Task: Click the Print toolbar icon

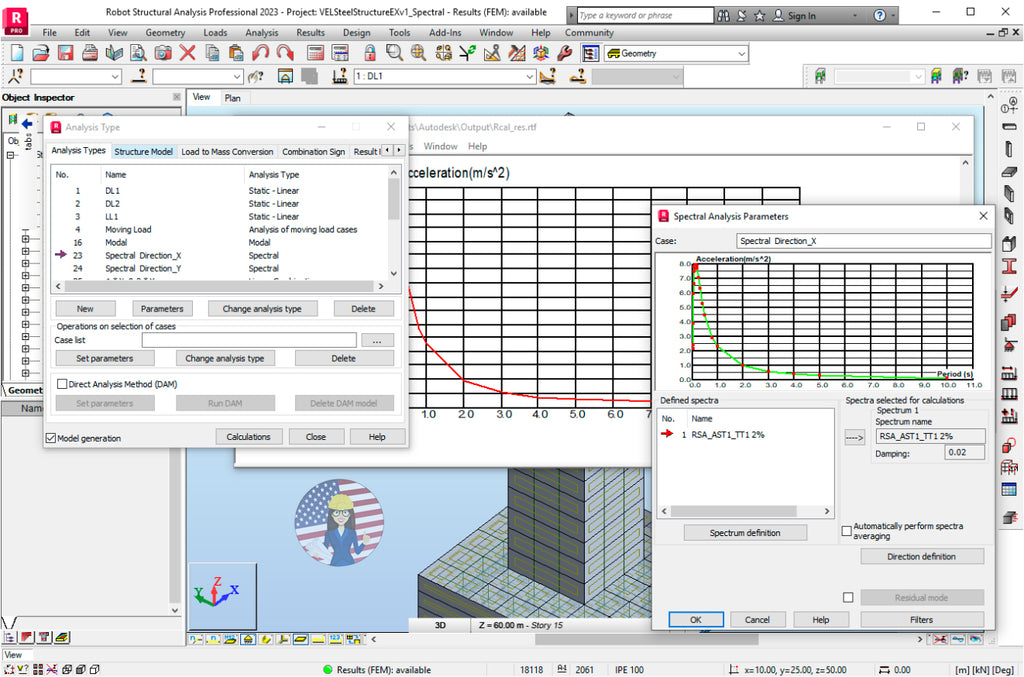Action: [x=88, y=53]
